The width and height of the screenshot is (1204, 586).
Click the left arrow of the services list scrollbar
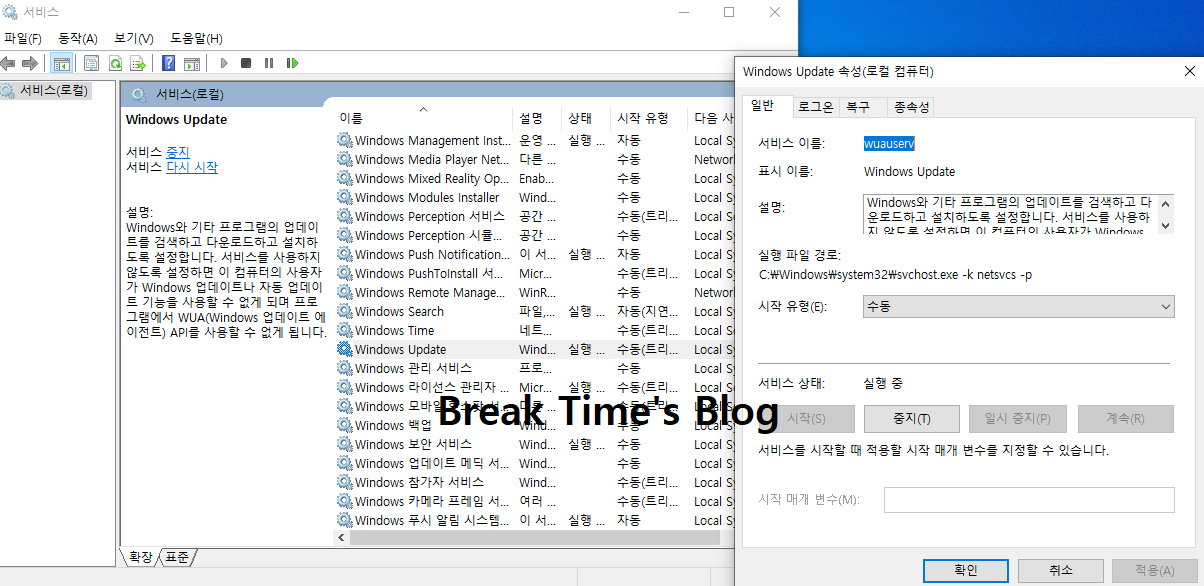[x=342, y=538]
